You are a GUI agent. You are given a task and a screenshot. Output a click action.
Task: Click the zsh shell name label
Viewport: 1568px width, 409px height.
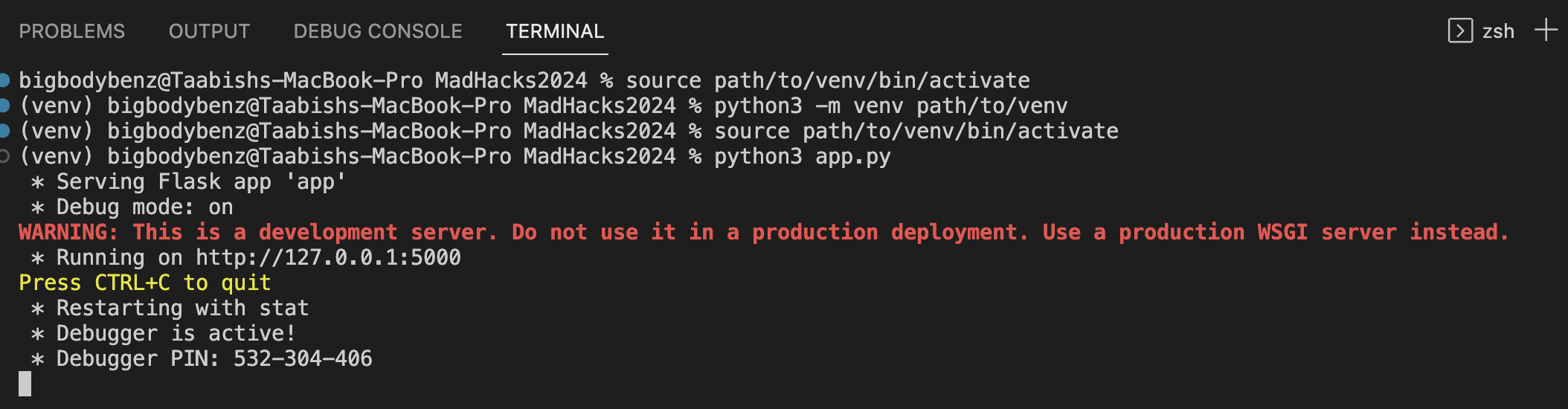point(1498,31)
